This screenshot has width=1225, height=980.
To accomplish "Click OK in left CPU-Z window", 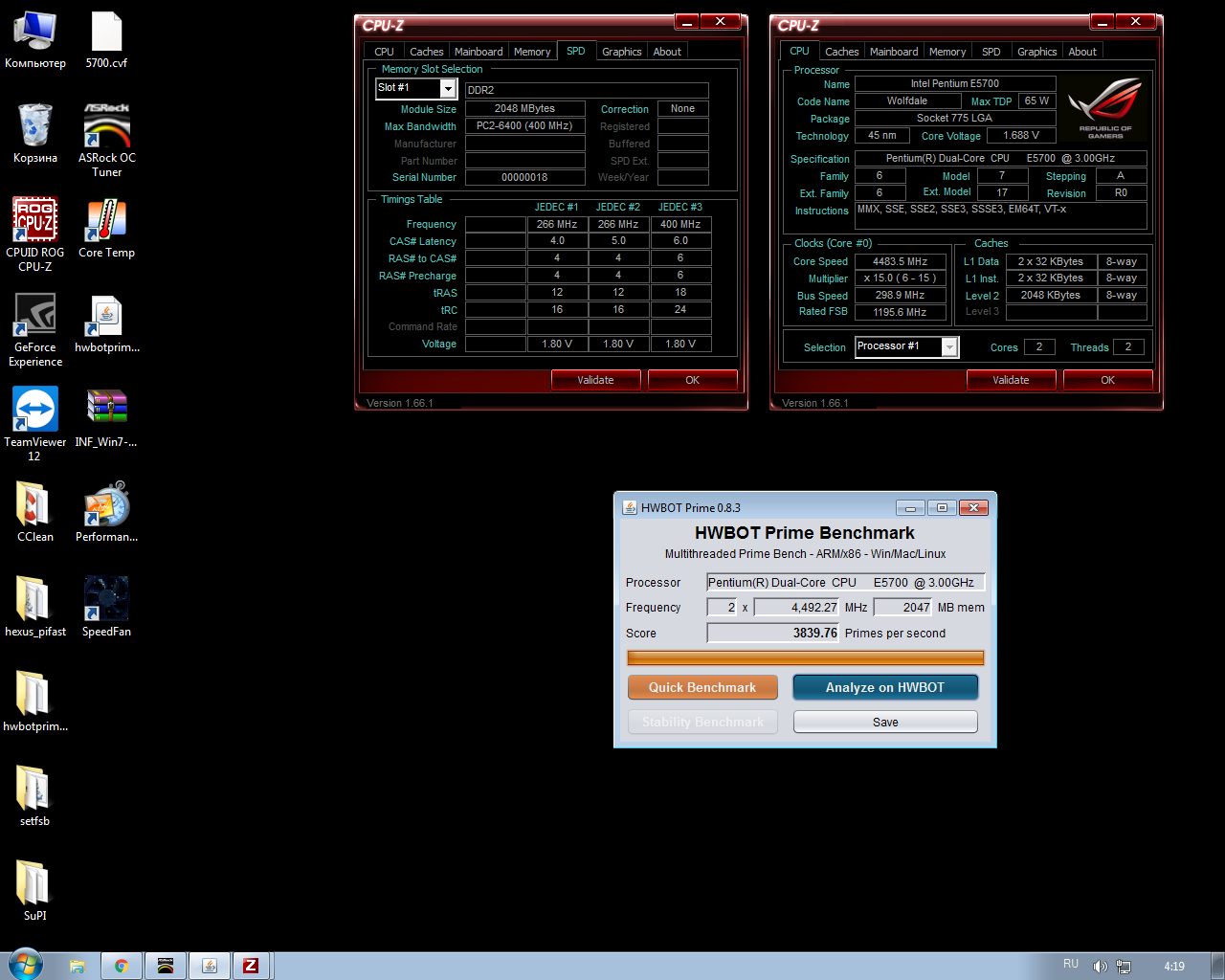I will tap(693, 380).
